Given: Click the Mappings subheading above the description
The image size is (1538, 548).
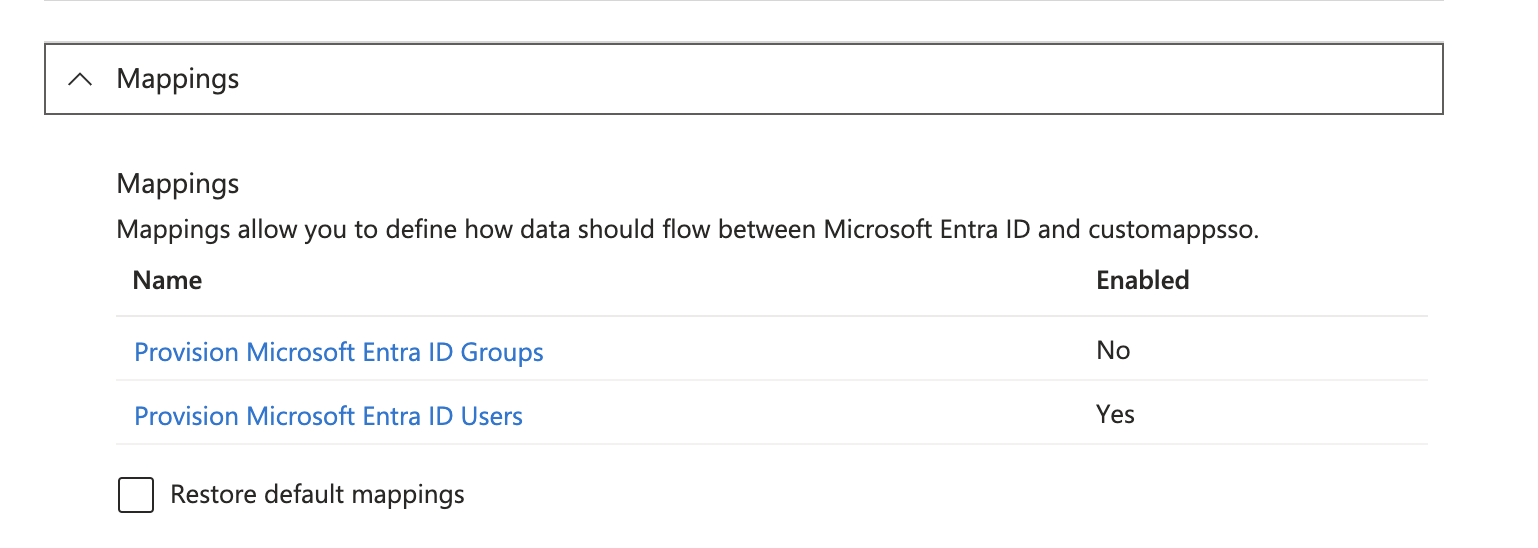Looking at the screenshot, I should [x=178, y=184].
